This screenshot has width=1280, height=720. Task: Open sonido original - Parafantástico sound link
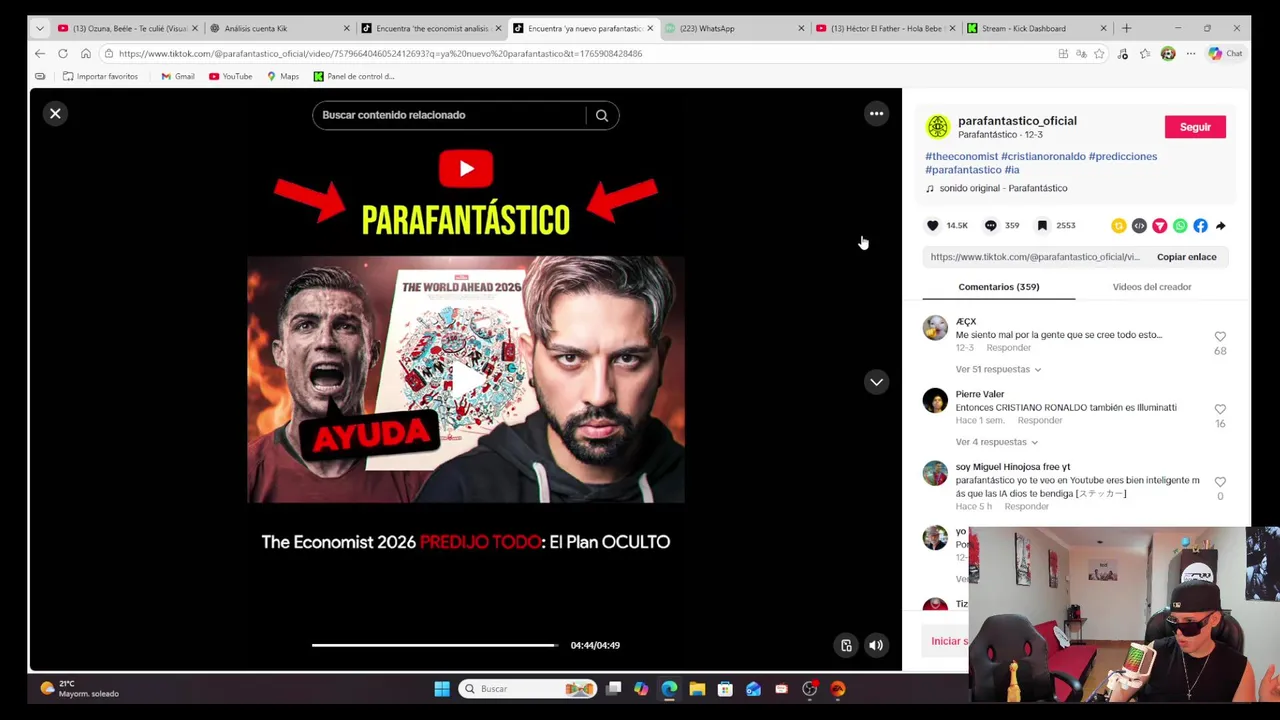pos(1003,188)
